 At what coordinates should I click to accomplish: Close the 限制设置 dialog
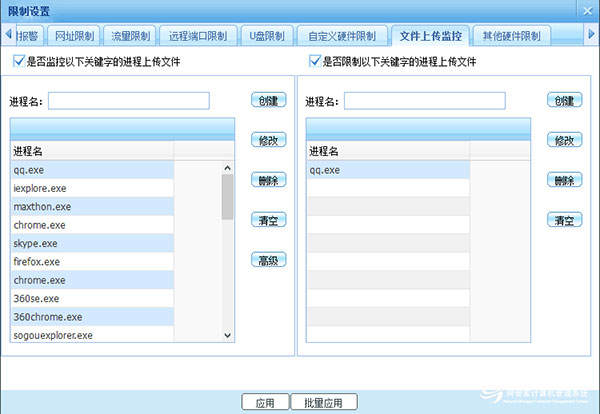(x=587, y=11)
